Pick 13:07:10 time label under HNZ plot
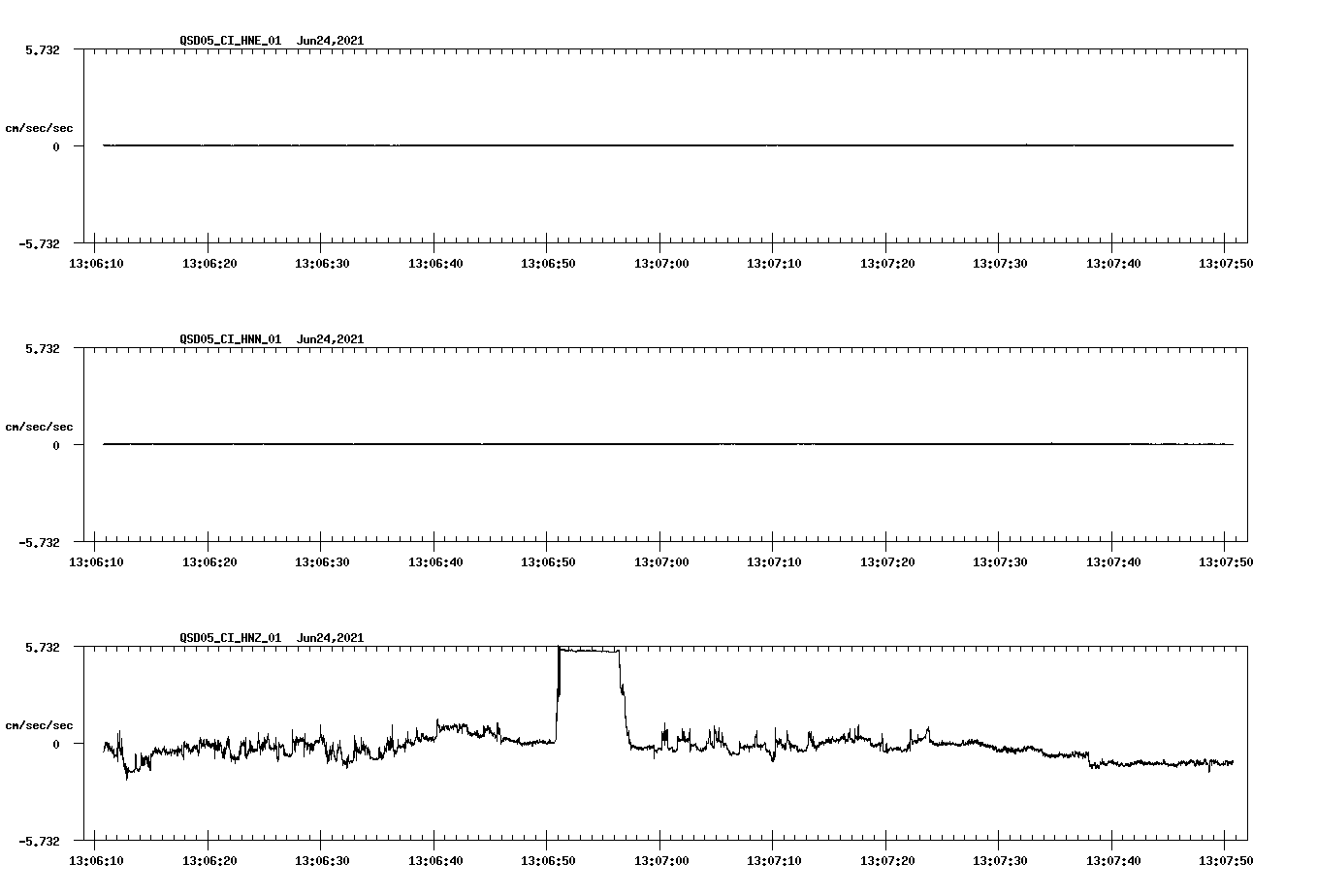 774,860
